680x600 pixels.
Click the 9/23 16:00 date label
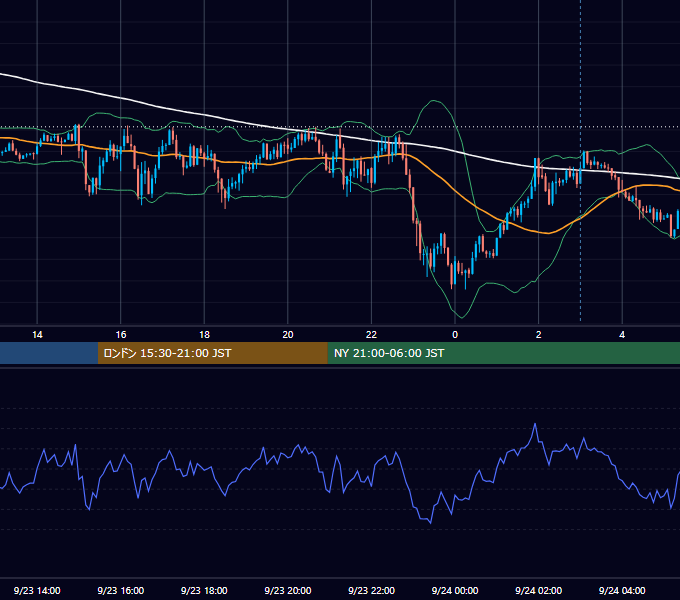(x=121, y=590)
